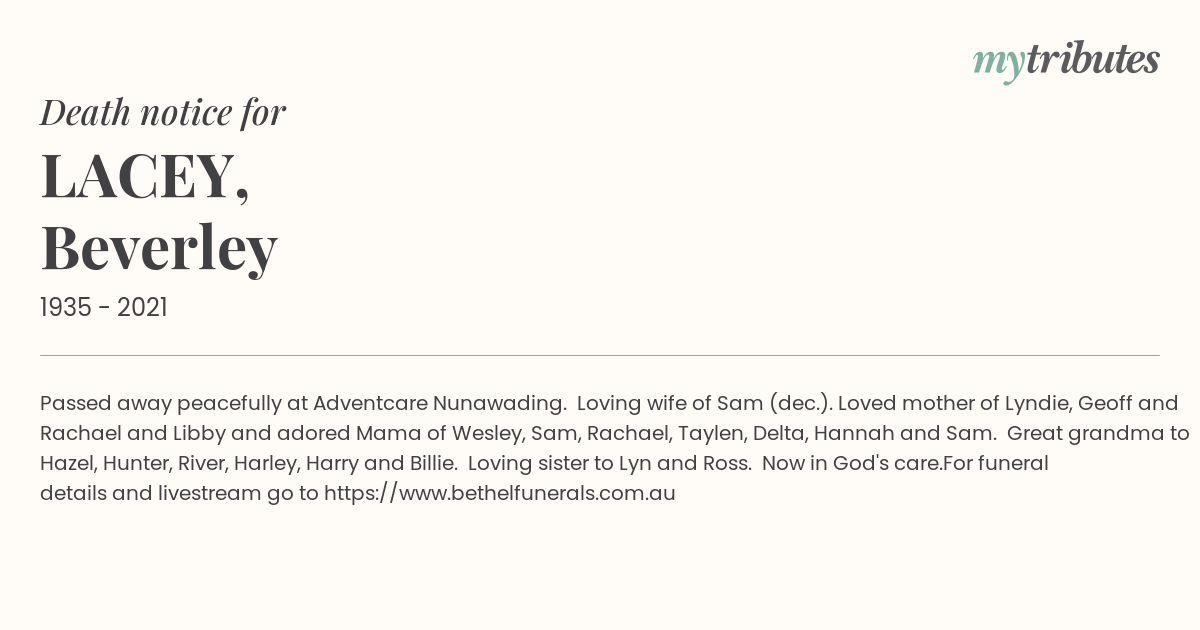1200x630 pixels.
Task: Click the first name Beverley
Action: pos(159,248)
